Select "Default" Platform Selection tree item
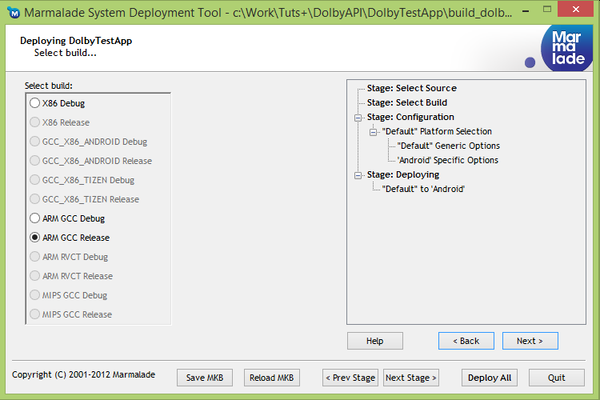 point(437,131)
